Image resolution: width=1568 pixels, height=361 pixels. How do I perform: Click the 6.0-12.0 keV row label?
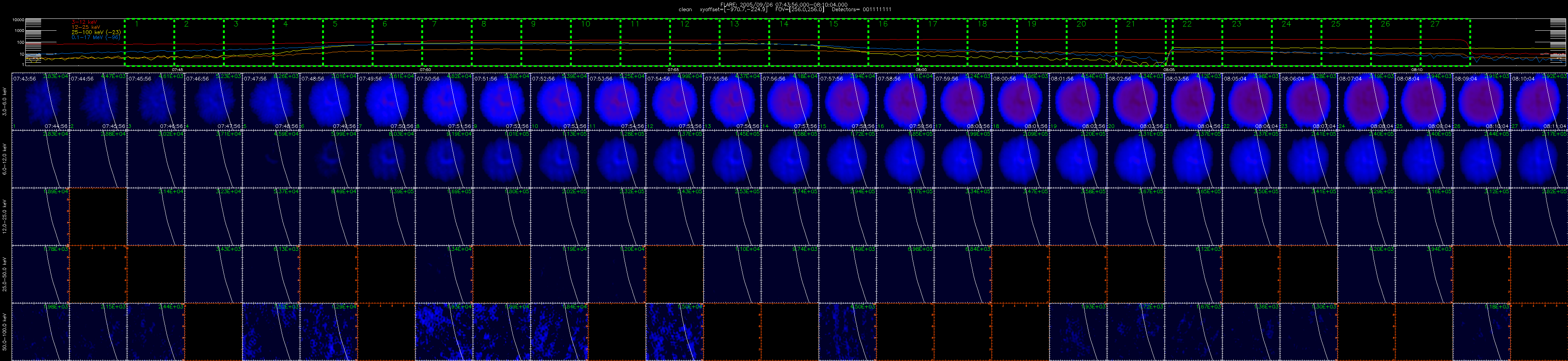point(5,159)
